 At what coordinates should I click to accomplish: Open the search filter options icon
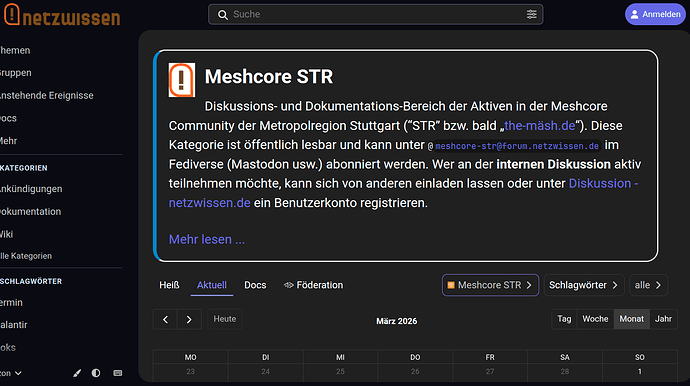(x=532, y=15)
